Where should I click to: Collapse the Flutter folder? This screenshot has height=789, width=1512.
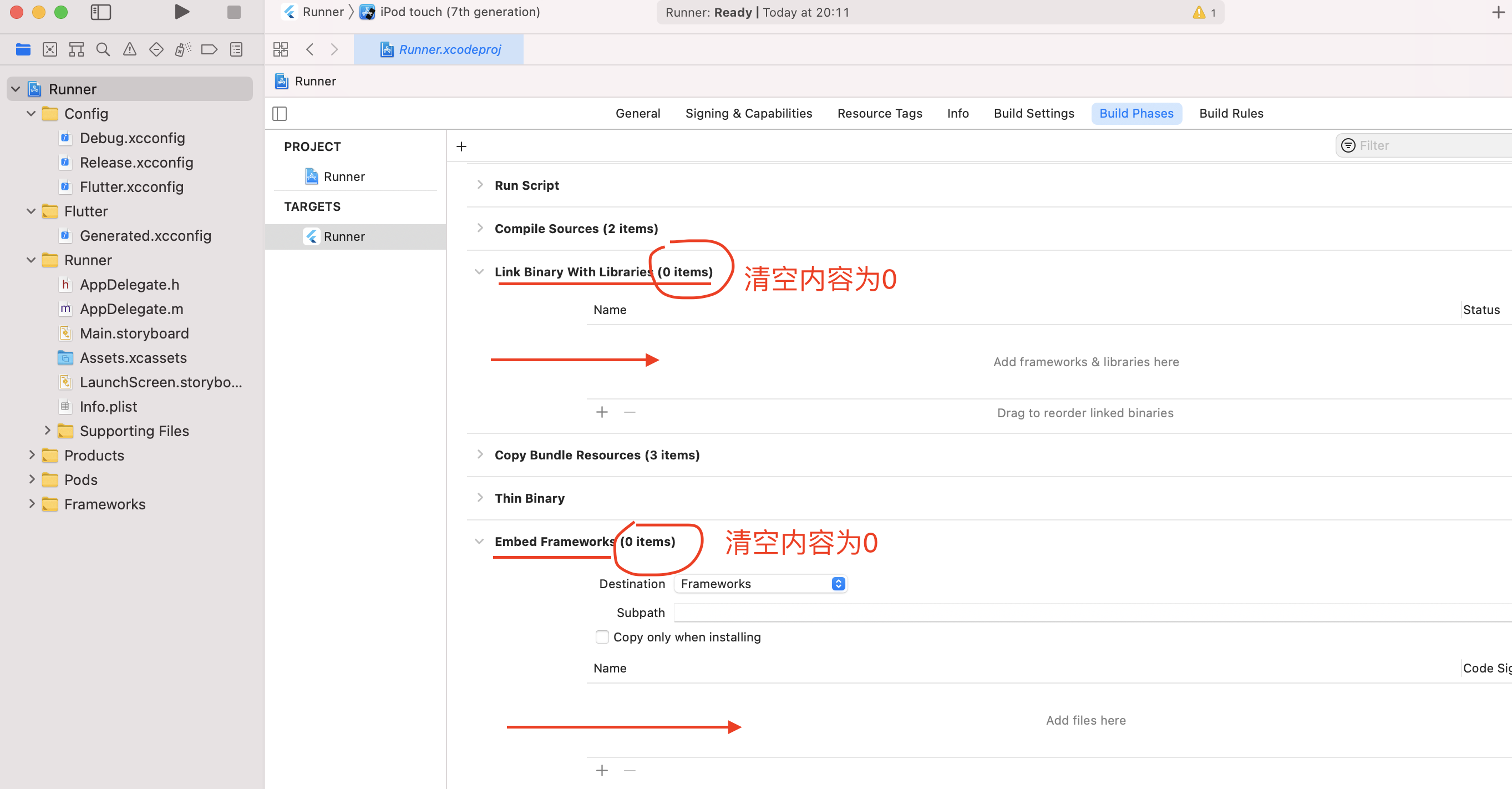(31, 211)
